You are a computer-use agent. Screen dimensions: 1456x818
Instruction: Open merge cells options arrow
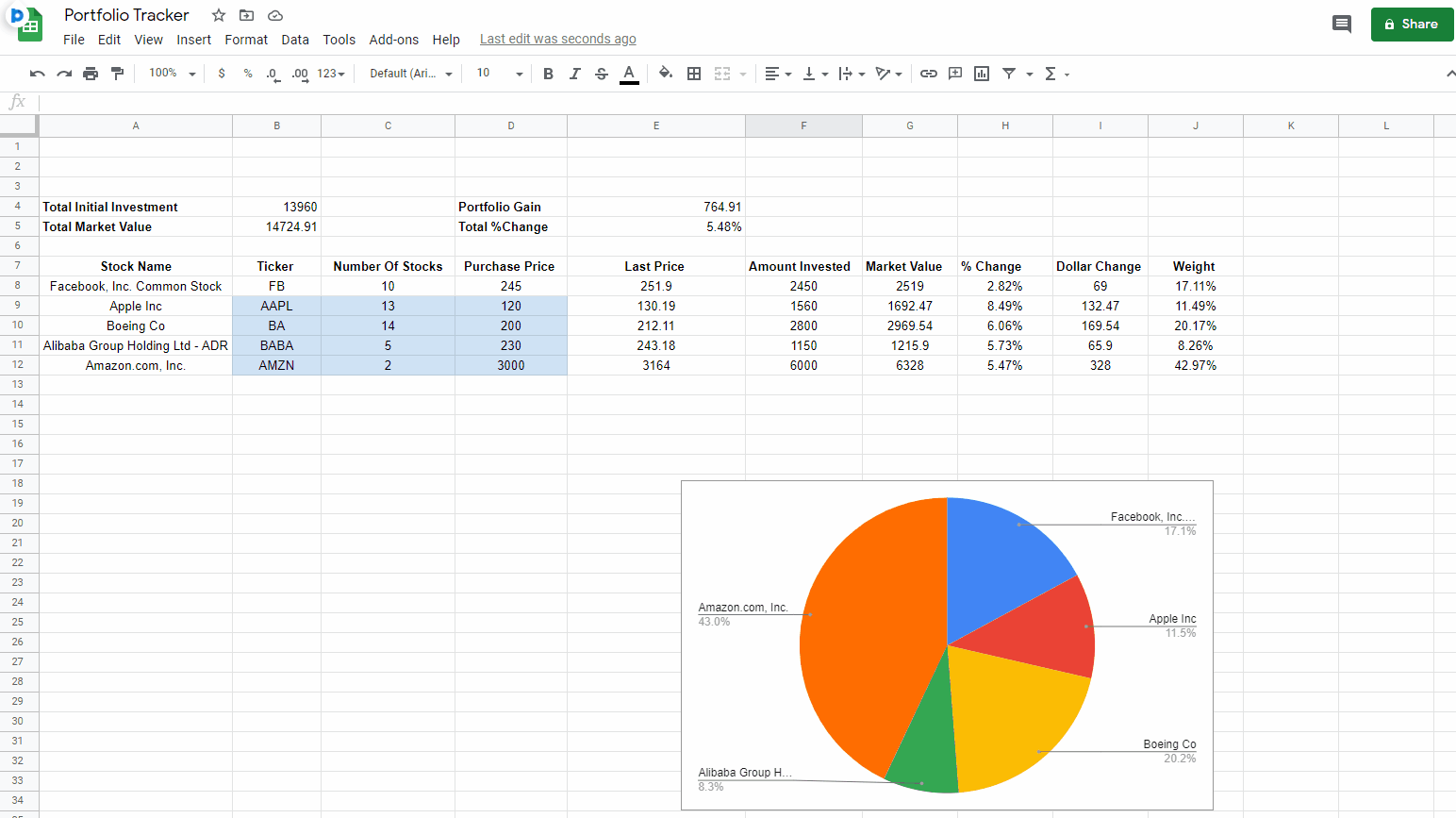coord(743,75)
